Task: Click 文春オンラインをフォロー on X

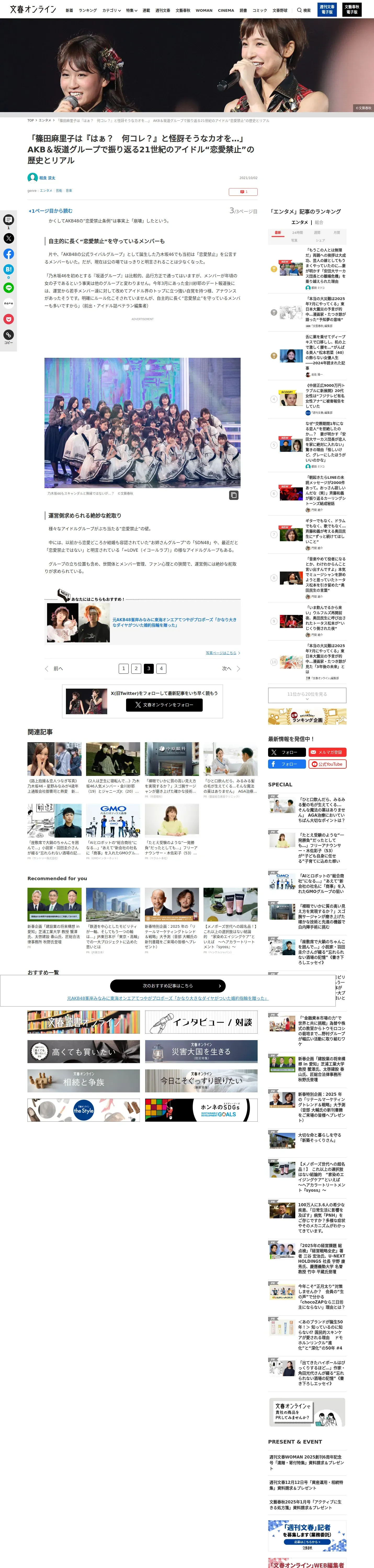Action: (165, 705)
